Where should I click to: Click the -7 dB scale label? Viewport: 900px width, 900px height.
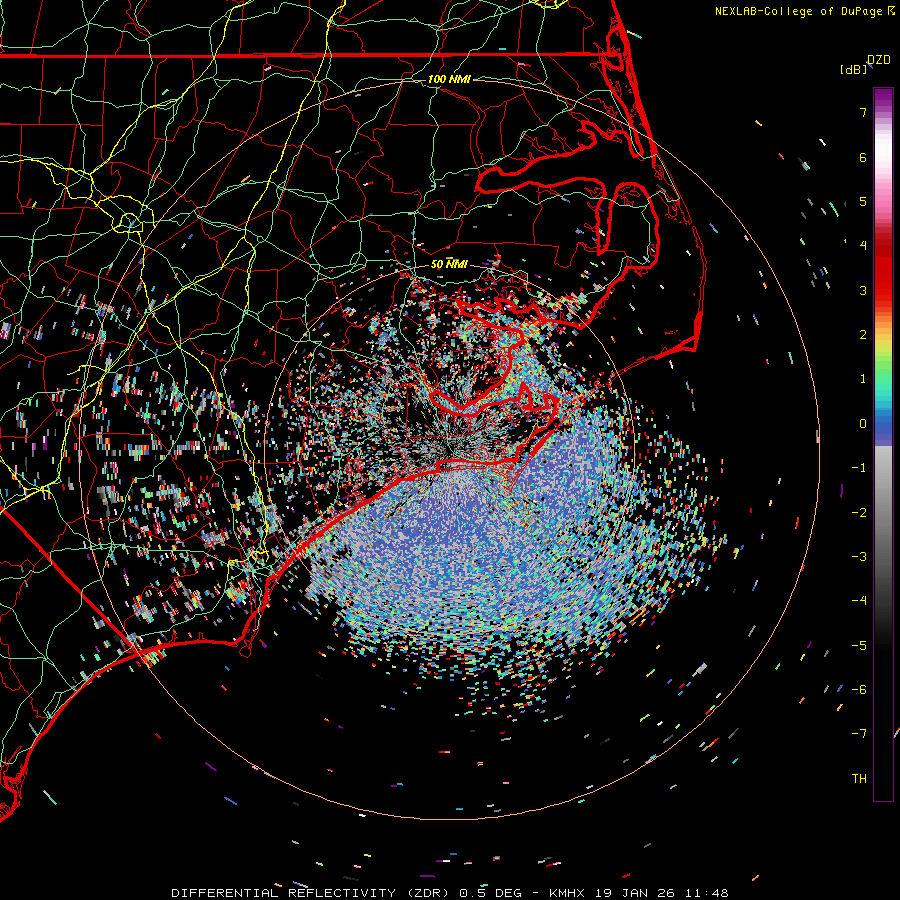(859, 734)
